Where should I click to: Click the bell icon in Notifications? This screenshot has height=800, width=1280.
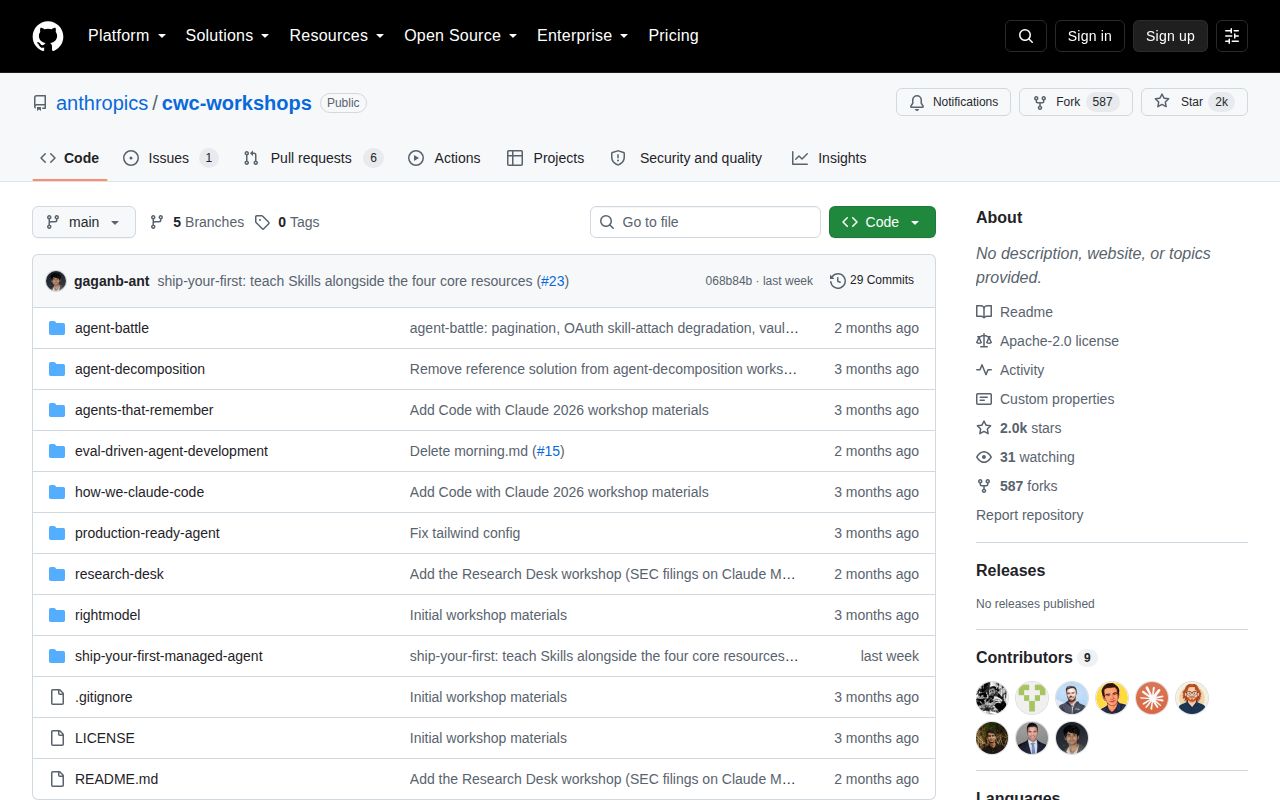pyautogui.click(x=917, y=102)
